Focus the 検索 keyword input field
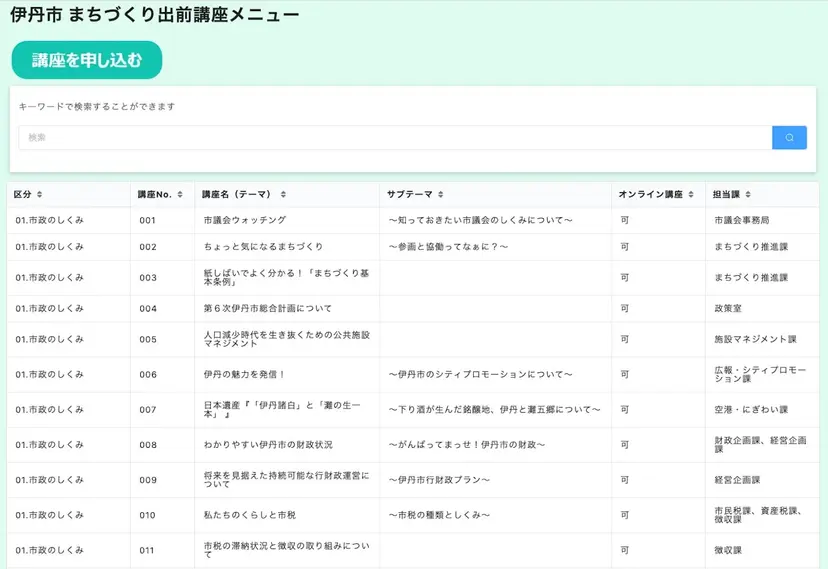Image resolution: width=828 pixels, height=569 pixels. 395,138
